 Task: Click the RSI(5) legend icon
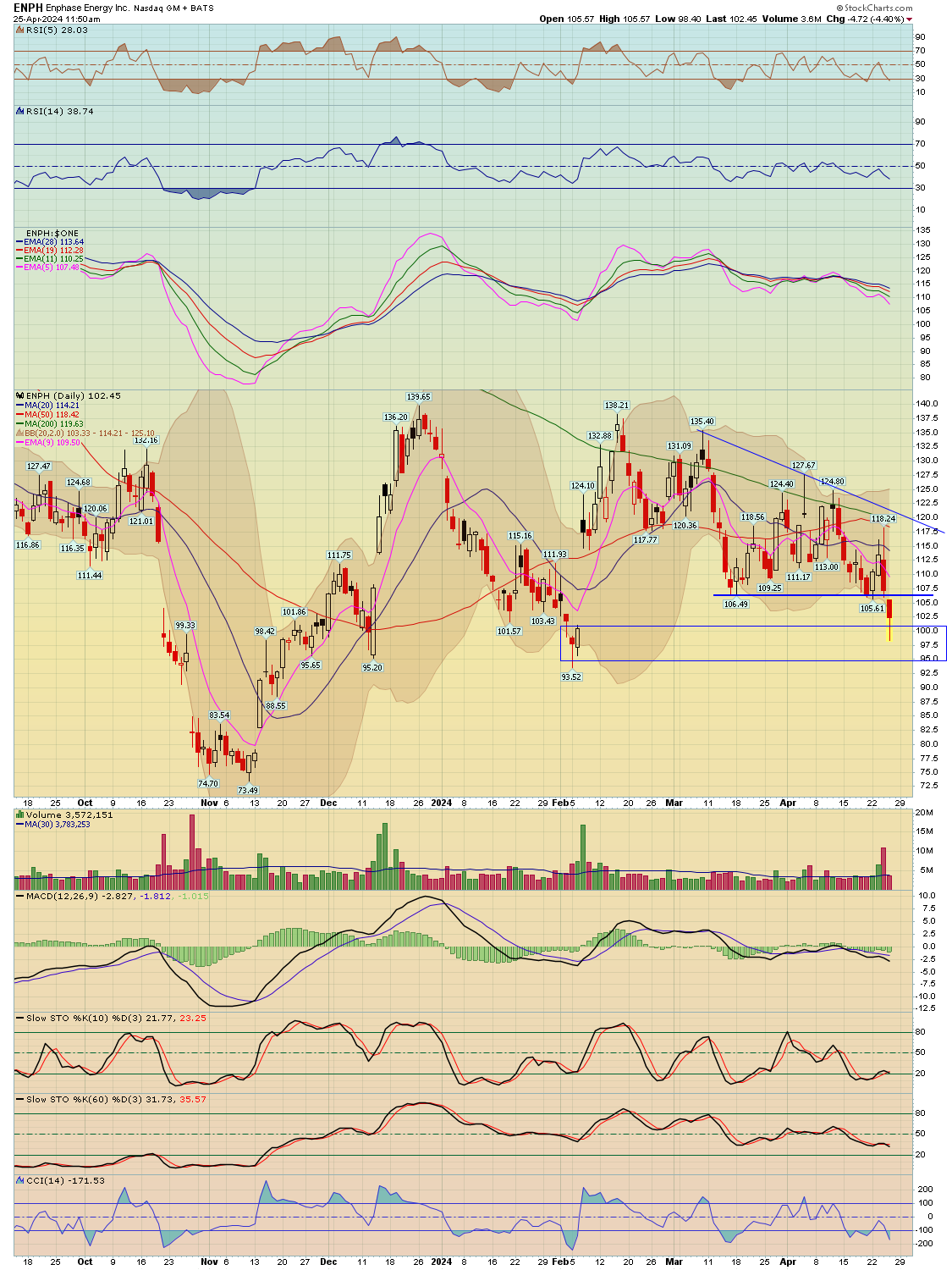(x=19, y=30)
